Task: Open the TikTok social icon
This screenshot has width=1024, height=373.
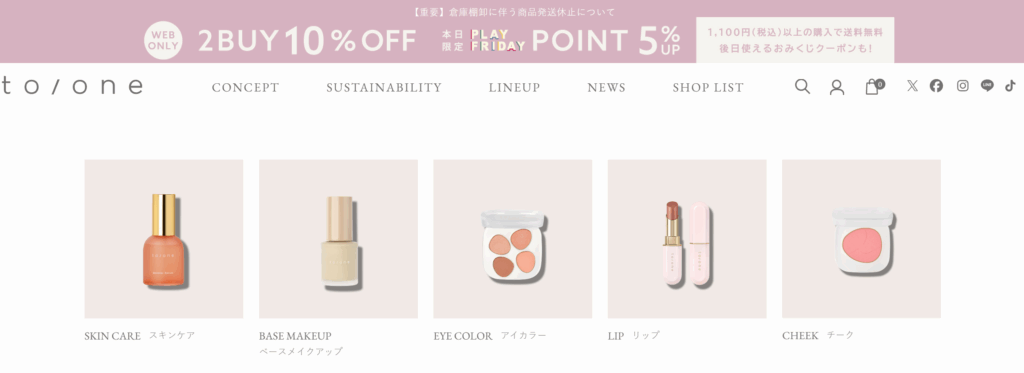Action: click(1010, 86)
